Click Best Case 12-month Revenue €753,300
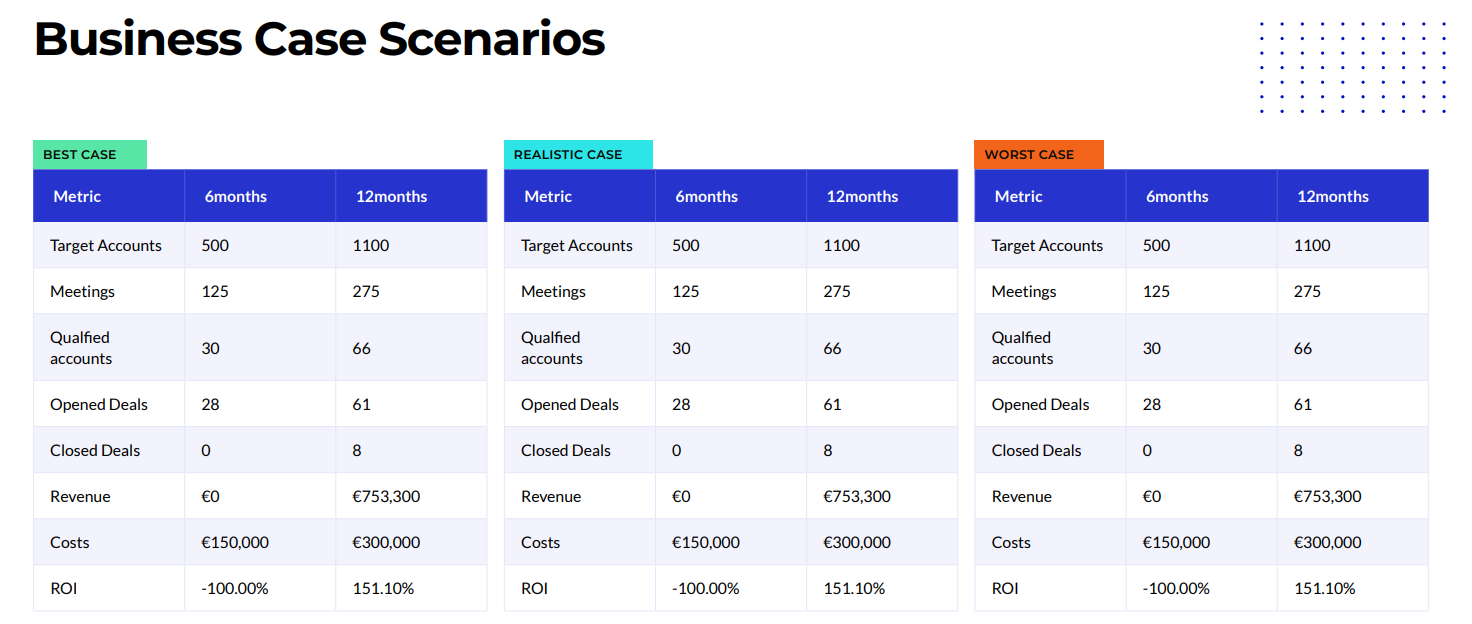This screenshot has height=624, width=1472. 386,496
